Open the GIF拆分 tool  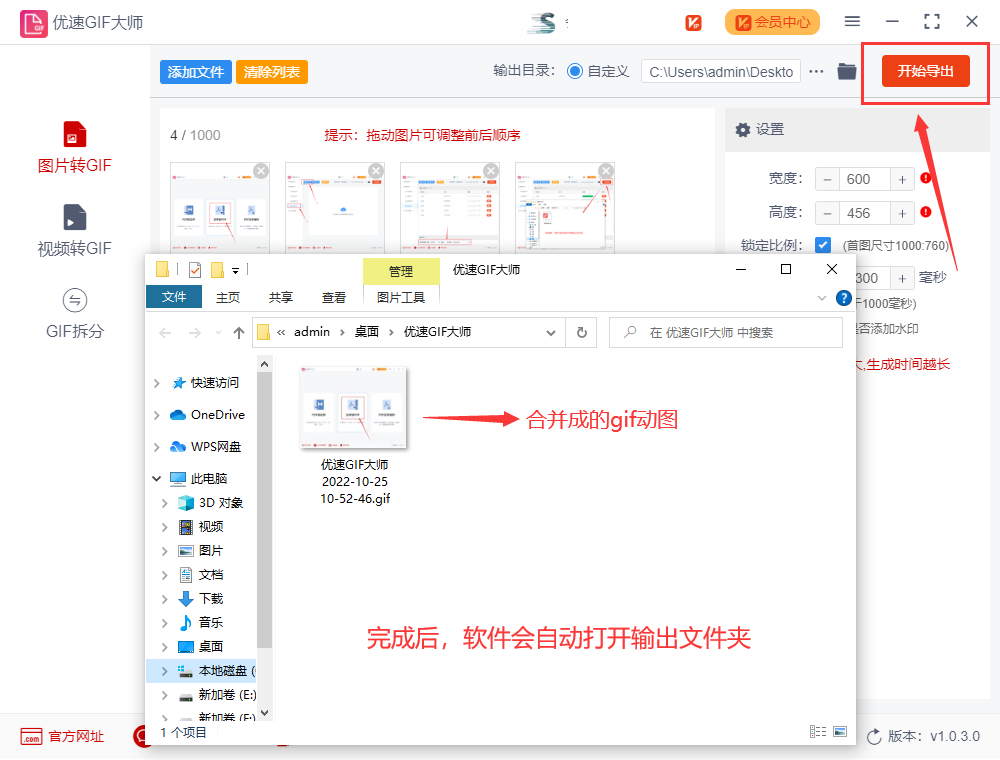tap(75, 313)
